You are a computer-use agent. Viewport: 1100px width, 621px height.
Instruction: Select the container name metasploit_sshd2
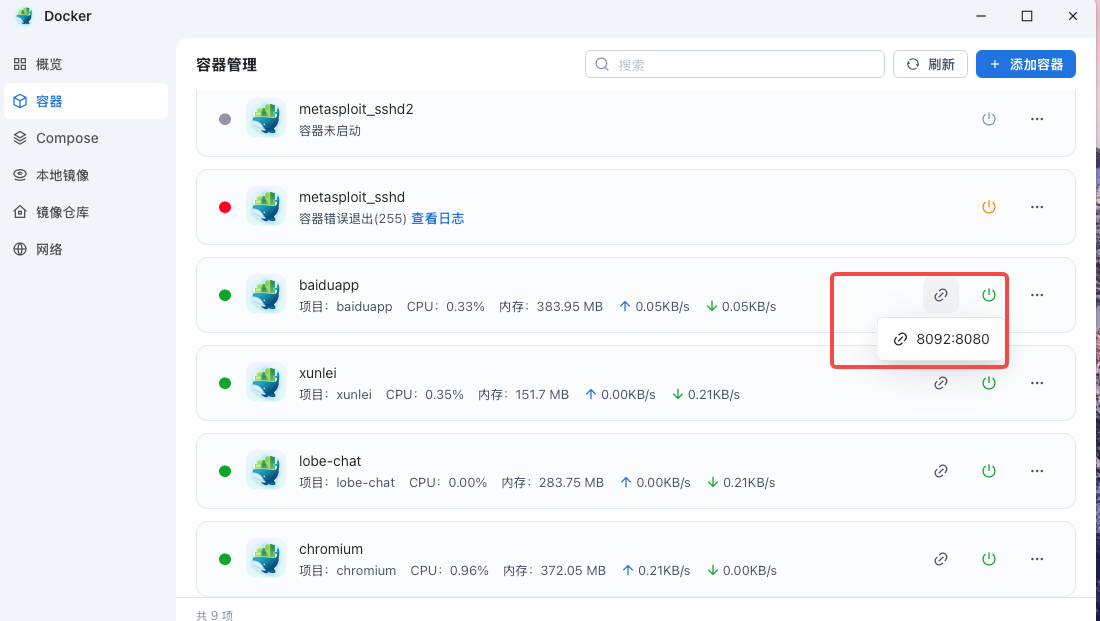pyautogui.click(x=356, y=109)
